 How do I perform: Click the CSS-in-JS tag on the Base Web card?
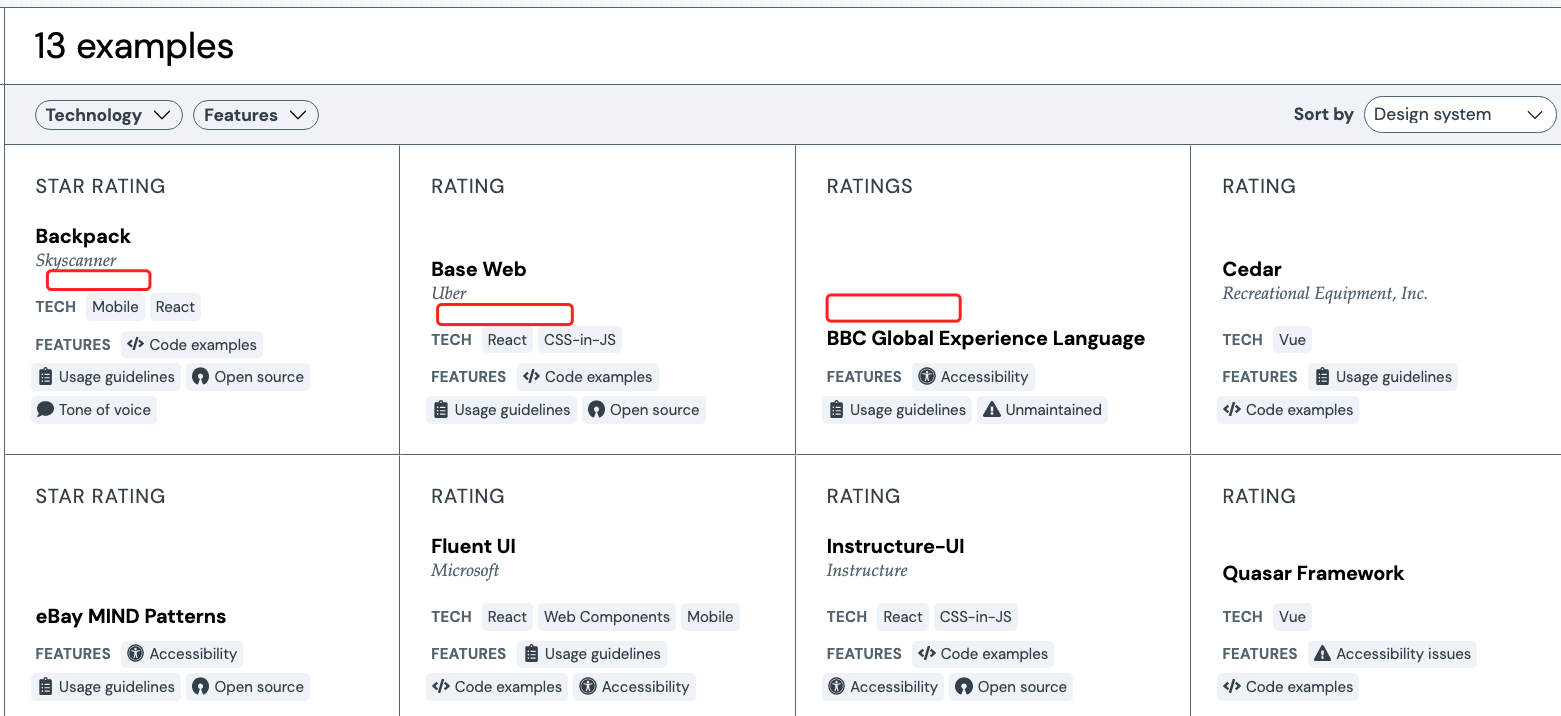[580, 340]
